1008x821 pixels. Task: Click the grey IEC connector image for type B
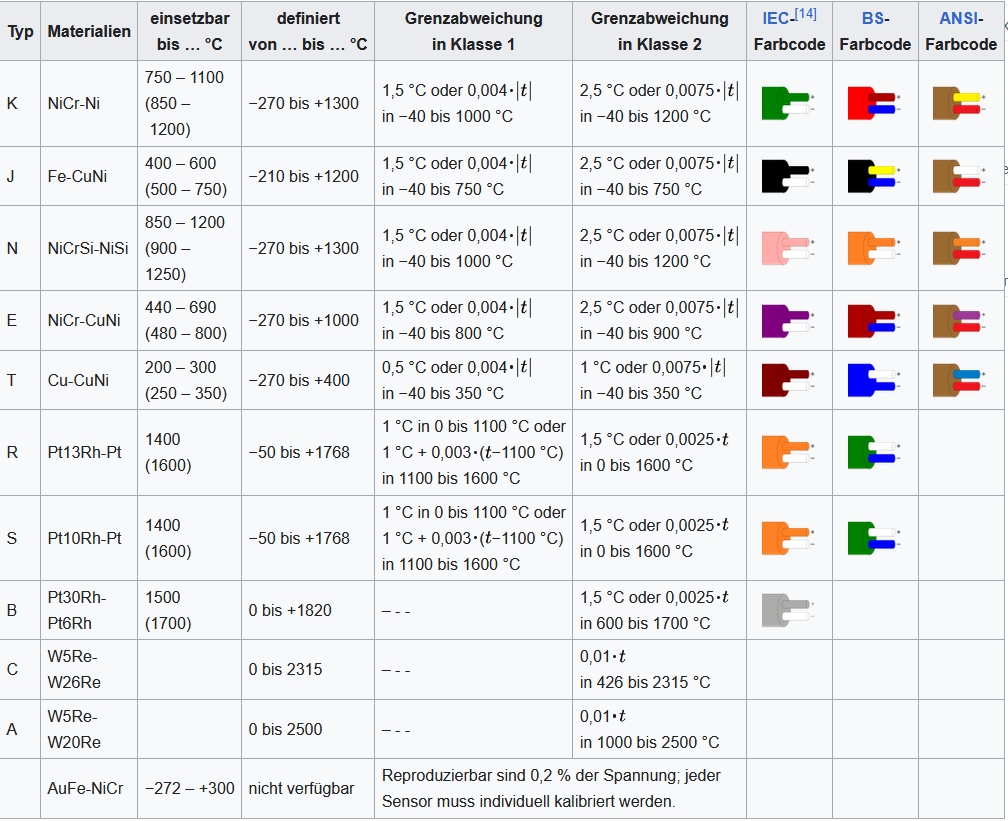[x=788, y=610]
